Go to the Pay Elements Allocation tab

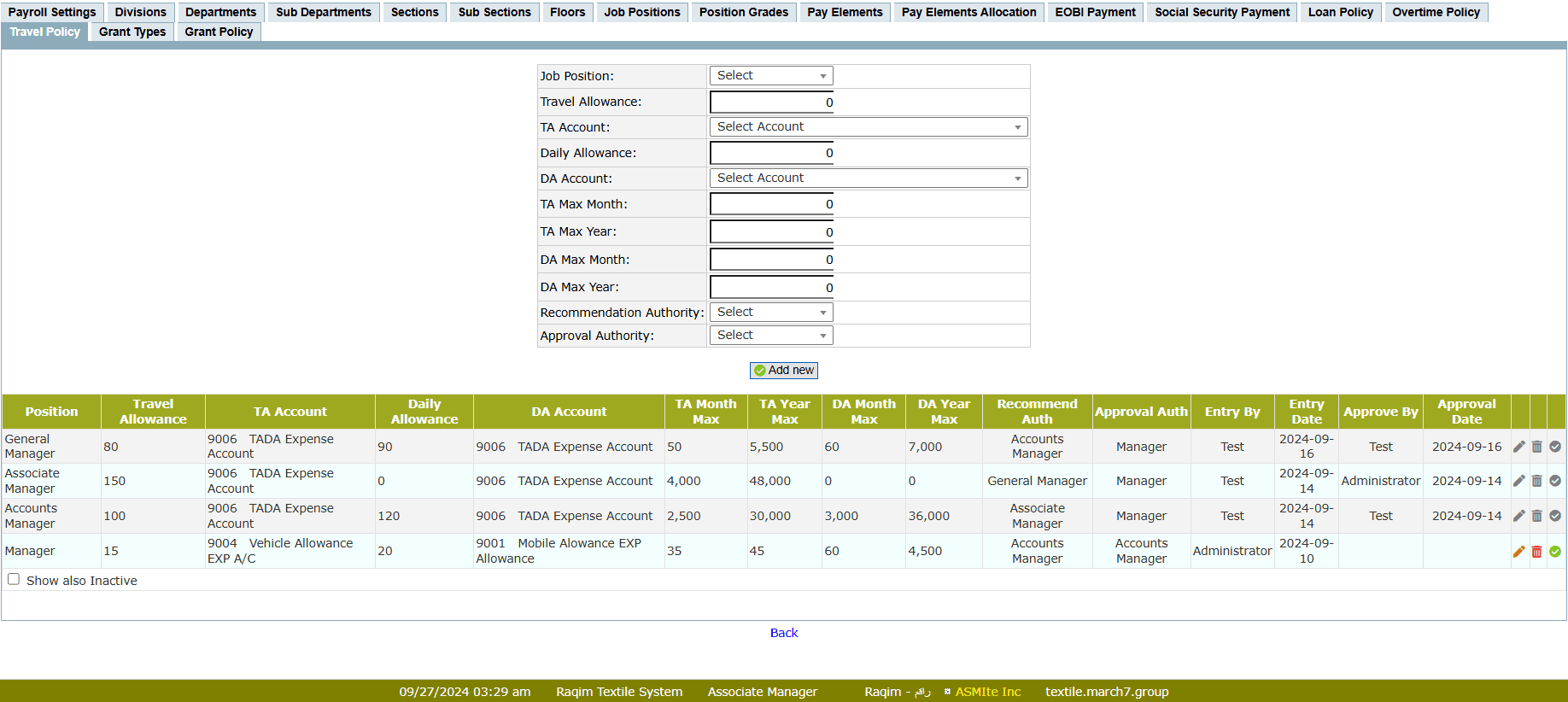[x=968, y=12]
